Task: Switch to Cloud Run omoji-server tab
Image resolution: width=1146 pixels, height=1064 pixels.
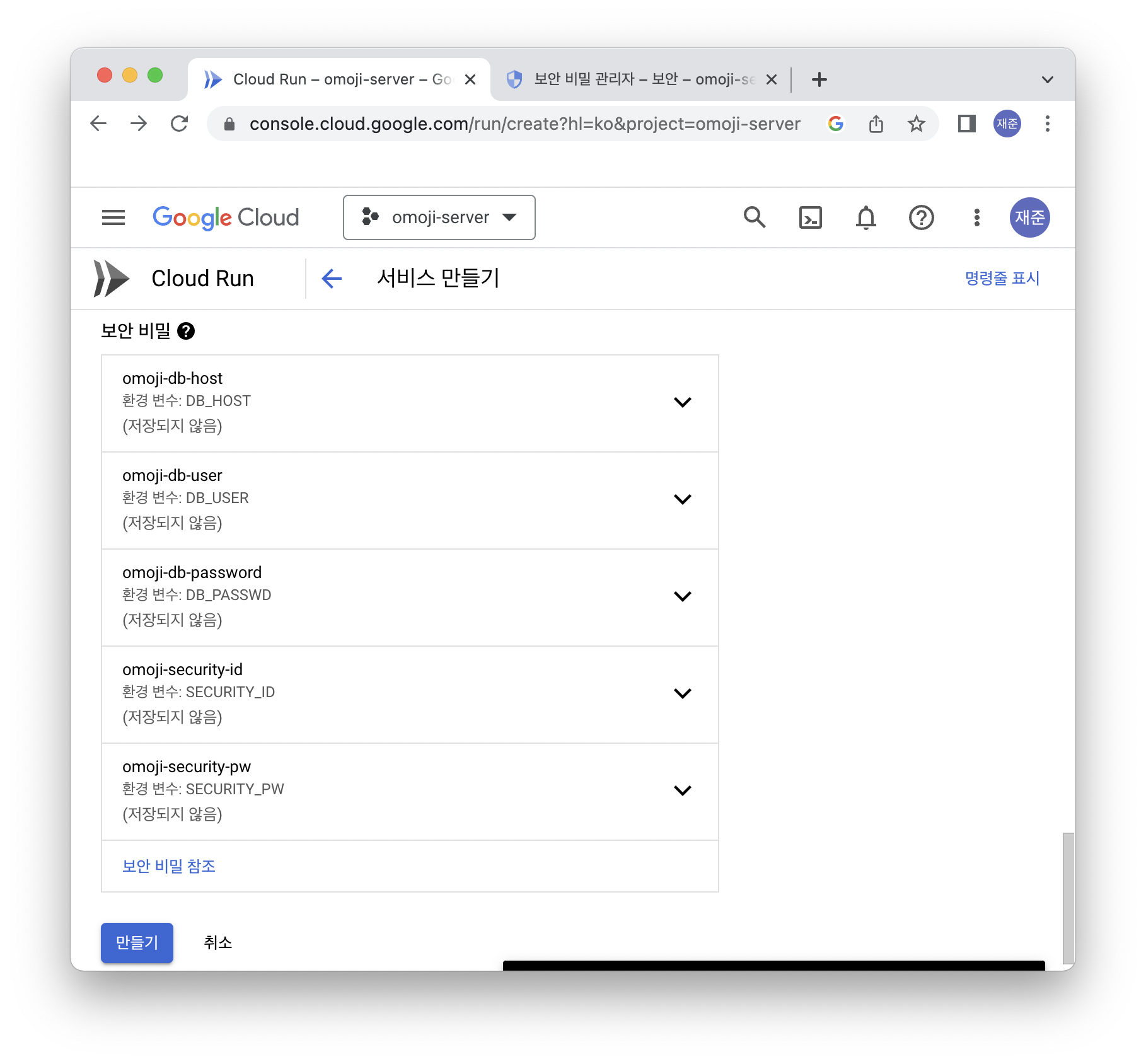Action: point(339,79)
